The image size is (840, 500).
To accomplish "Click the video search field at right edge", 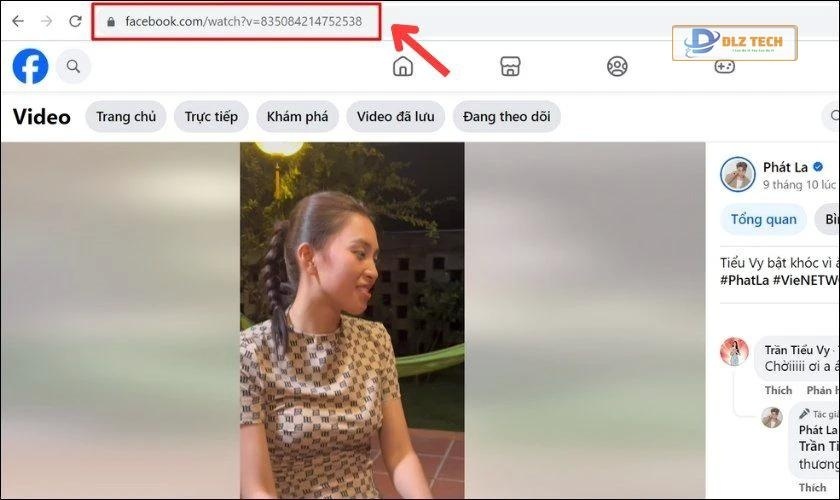I will 831,116.
